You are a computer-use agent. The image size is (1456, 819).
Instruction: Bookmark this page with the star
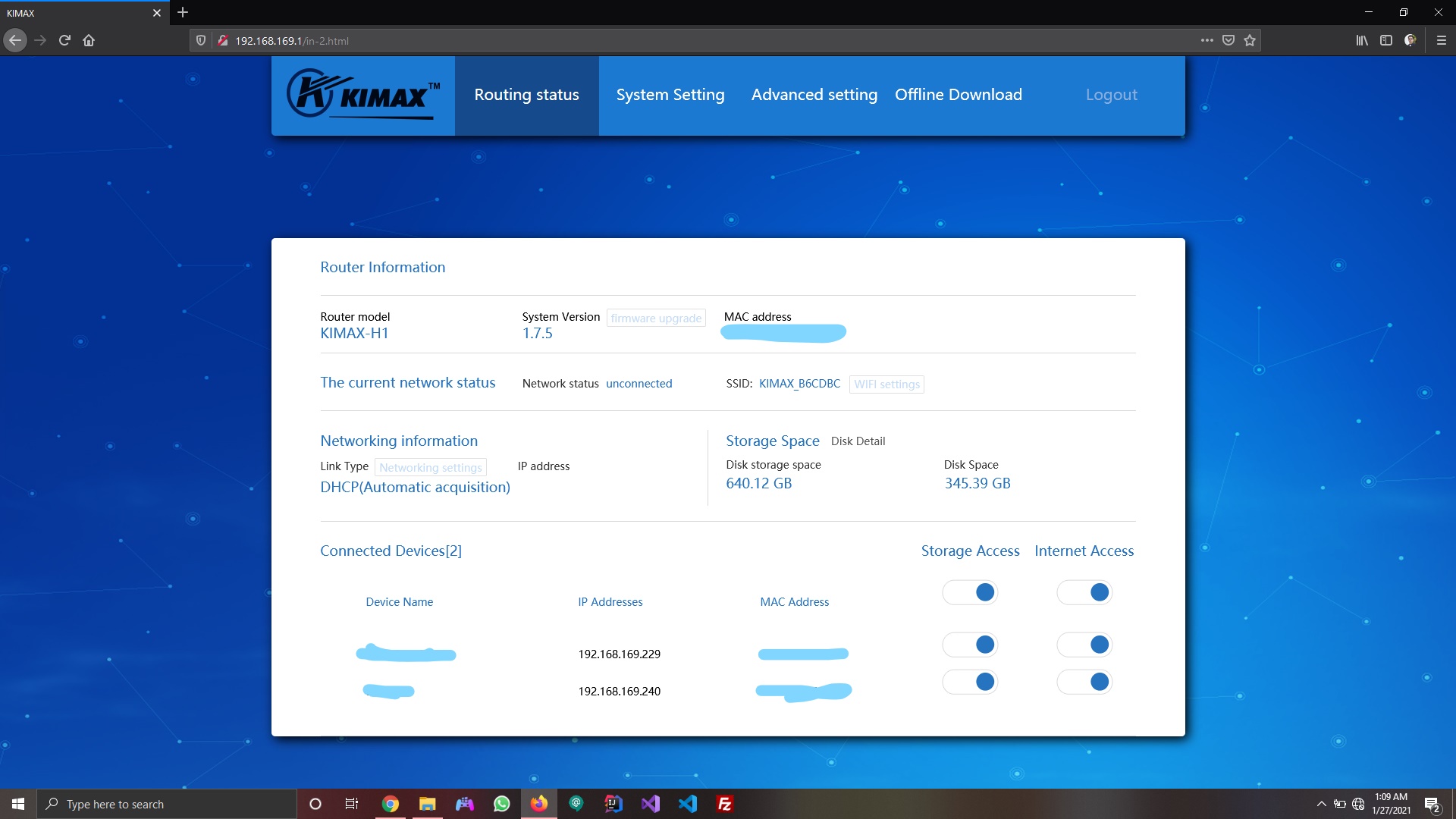click(1250, 40)
